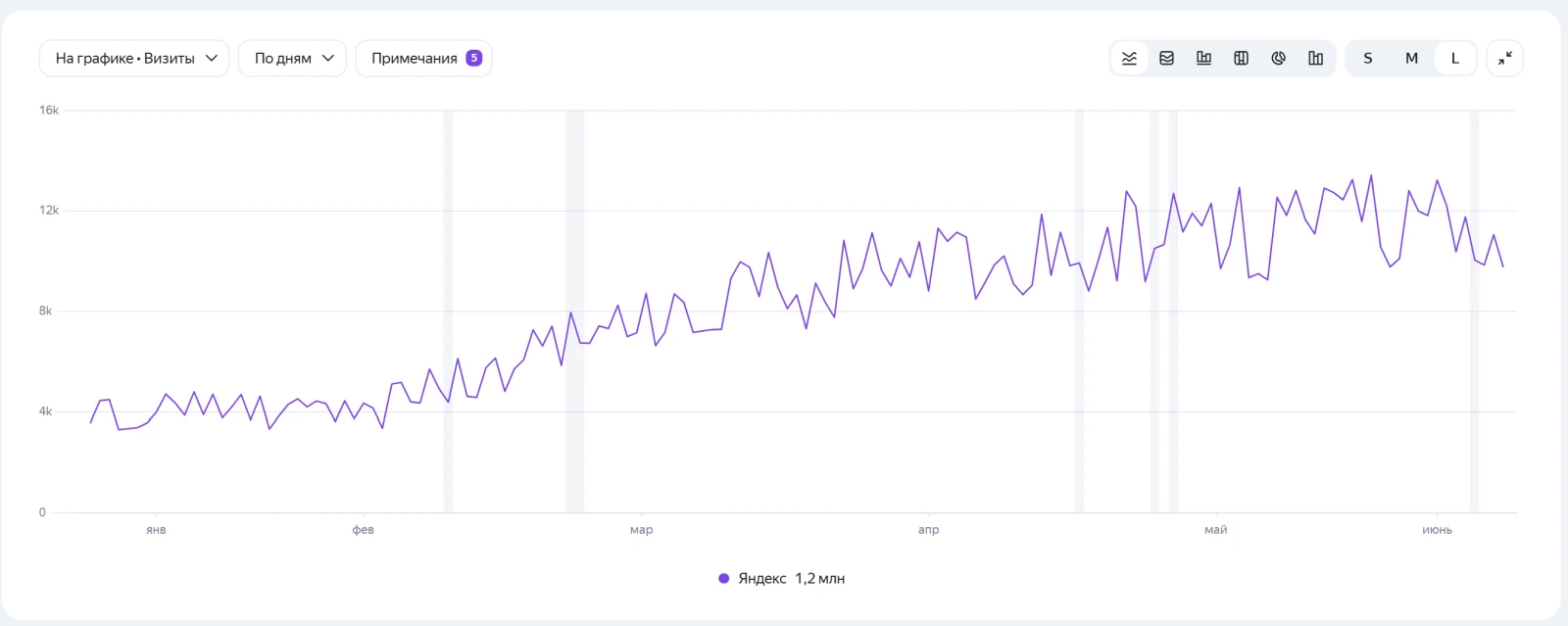Set chart size to M
Screen dimensions: 1568x626
pos(1411,59)
